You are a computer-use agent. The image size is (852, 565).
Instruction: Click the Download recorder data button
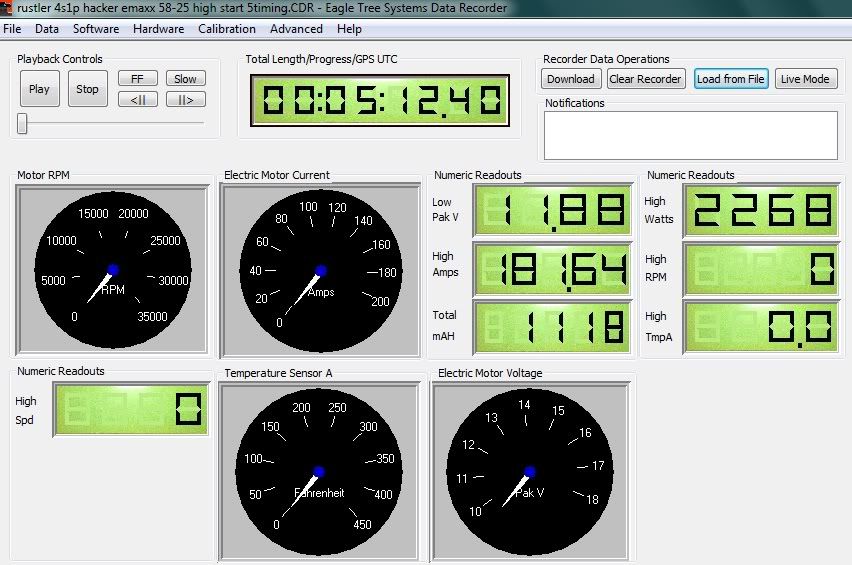point(571,79)
